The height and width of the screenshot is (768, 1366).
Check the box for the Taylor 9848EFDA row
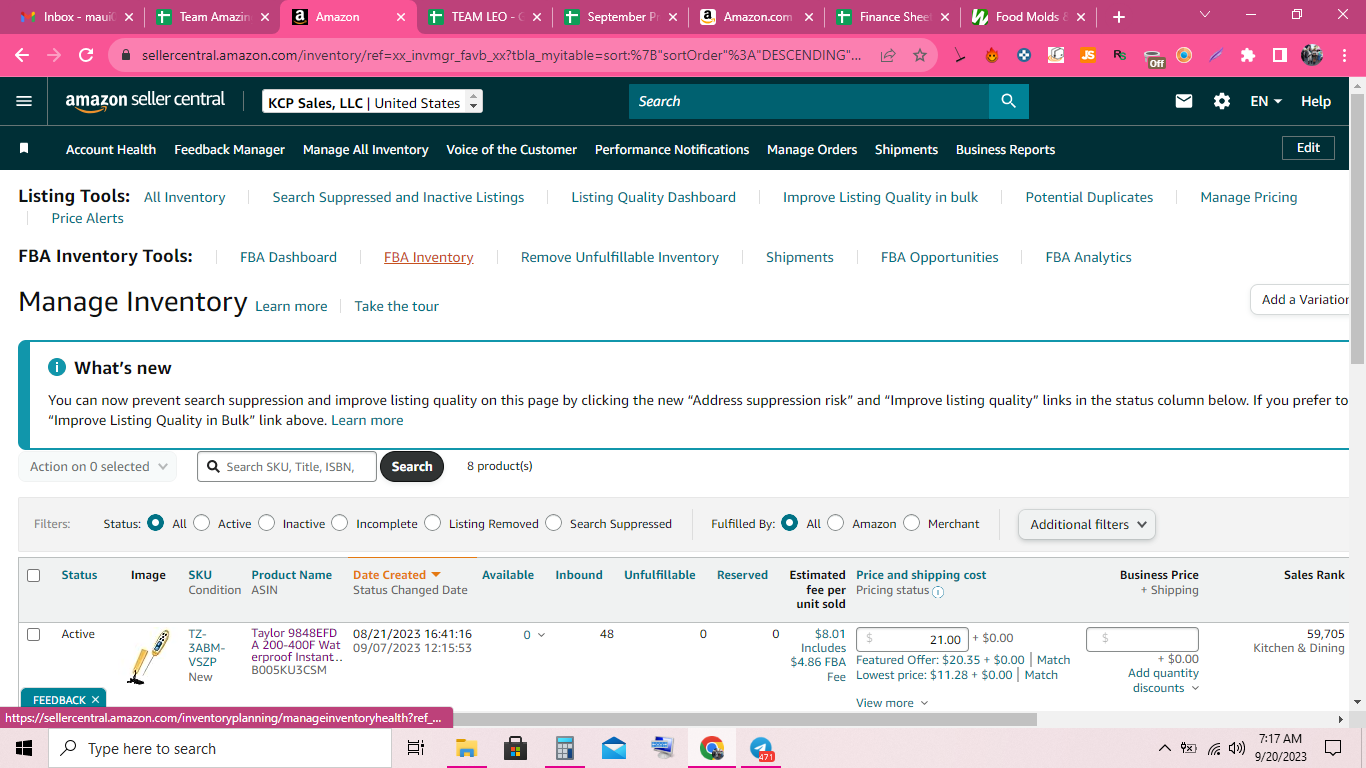(x=34, y=634)
